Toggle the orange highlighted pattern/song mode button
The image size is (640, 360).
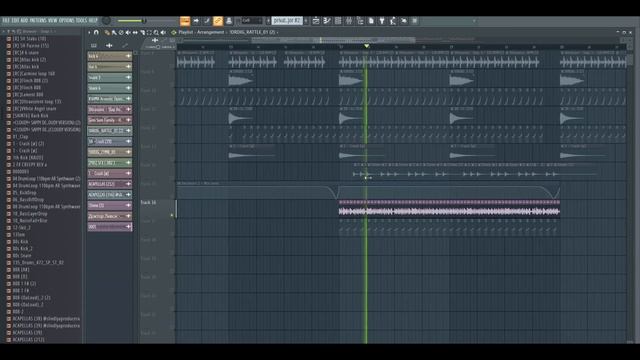185,21
